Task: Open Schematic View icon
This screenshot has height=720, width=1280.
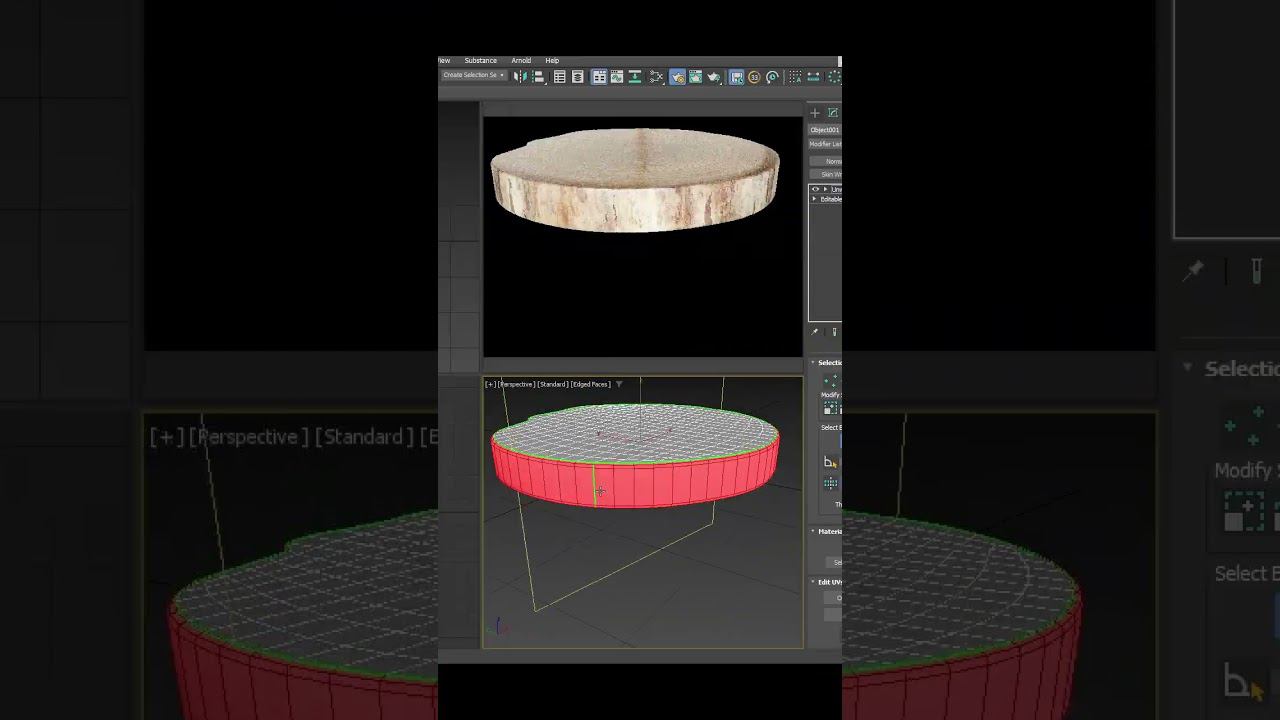Action: (656, 77)
